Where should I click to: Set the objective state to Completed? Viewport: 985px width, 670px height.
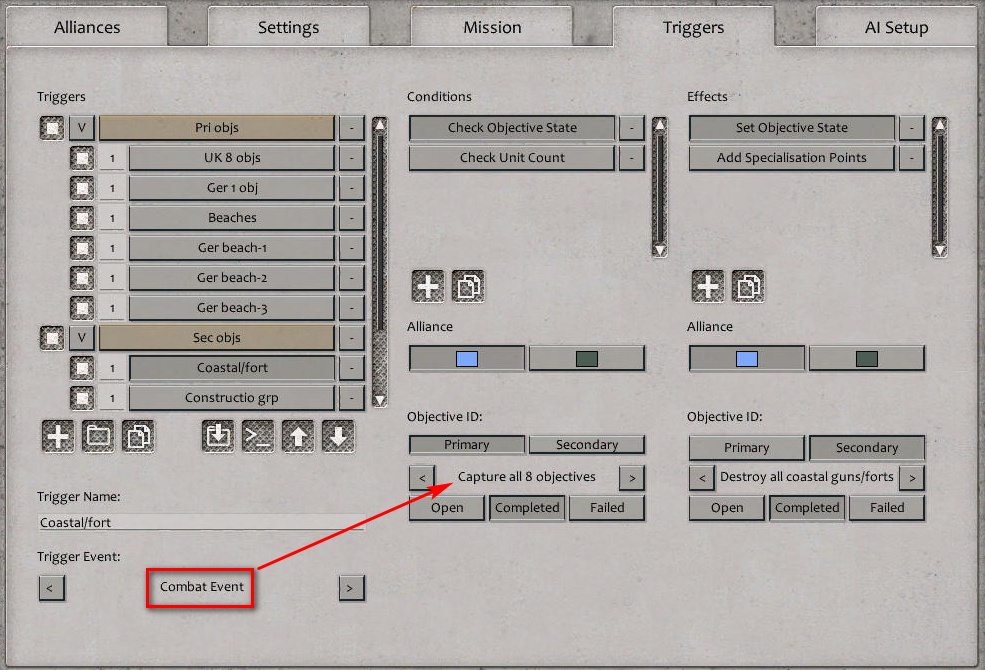(x=527, y=507)
